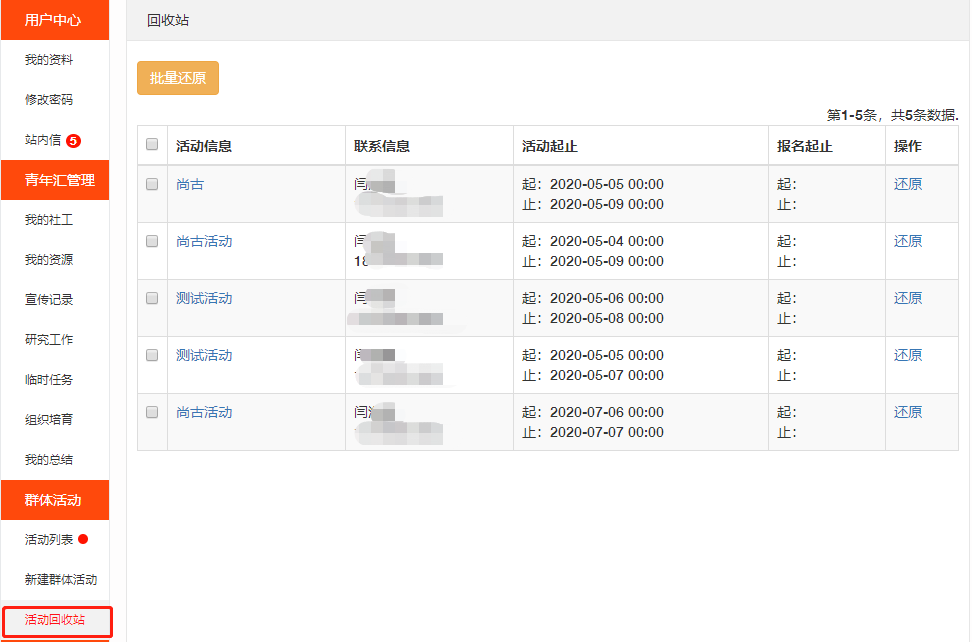Check the box for activity starting 2020-05-04

152,241
